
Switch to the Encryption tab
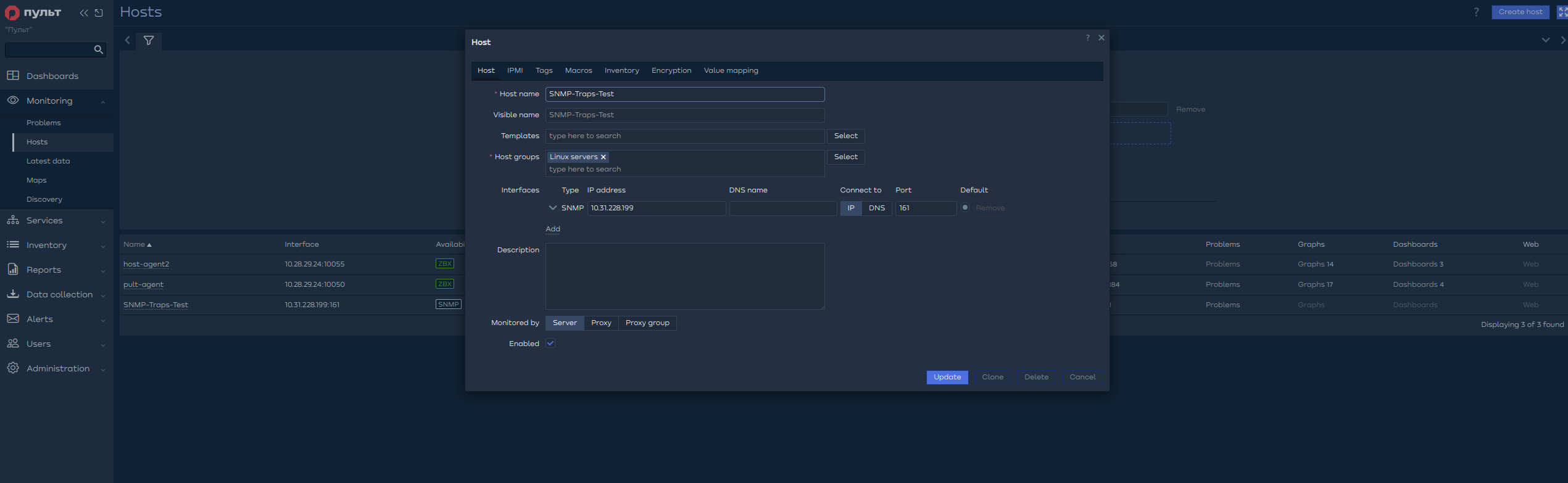671,70
